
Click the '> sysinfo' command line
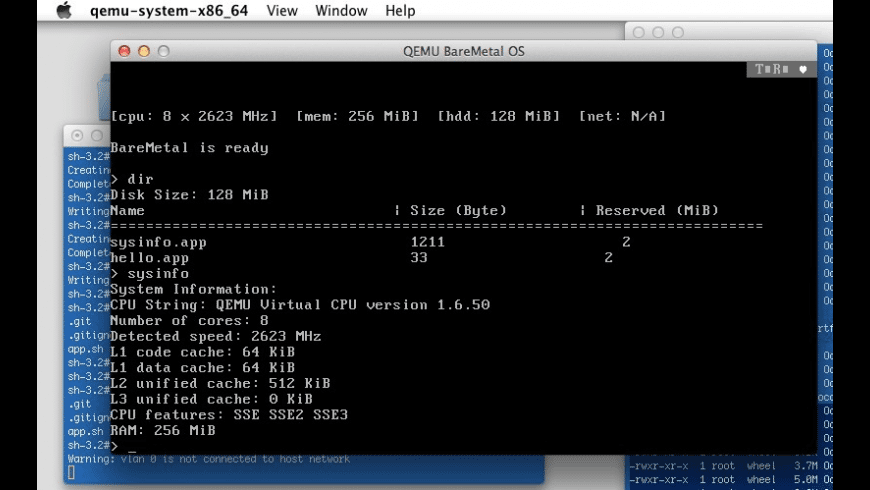pos(150,274)
